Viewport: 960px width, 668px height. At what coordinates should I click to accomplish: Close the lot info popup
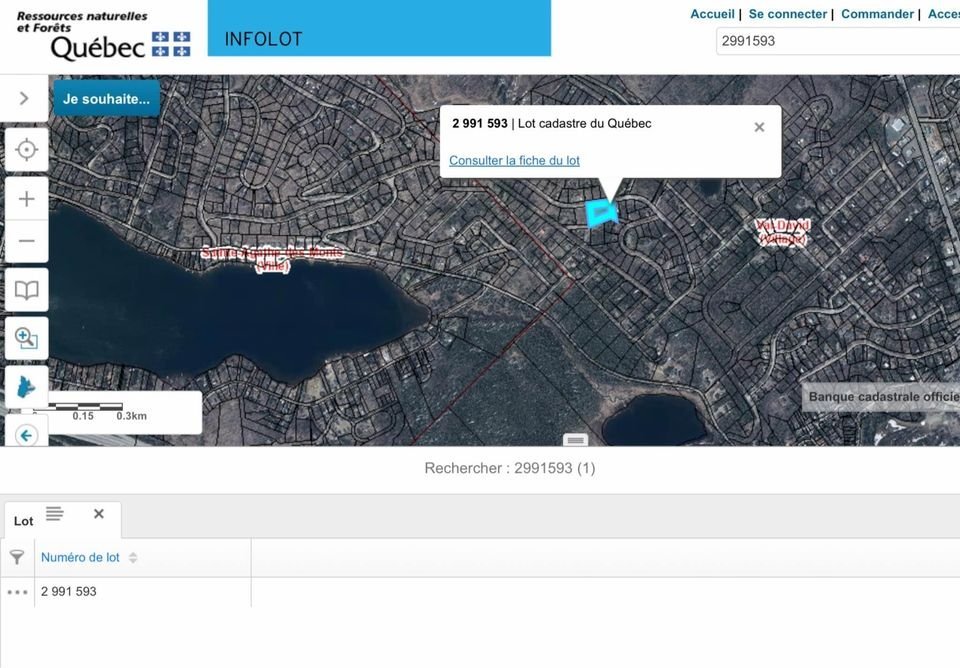(x=759, y=127)
